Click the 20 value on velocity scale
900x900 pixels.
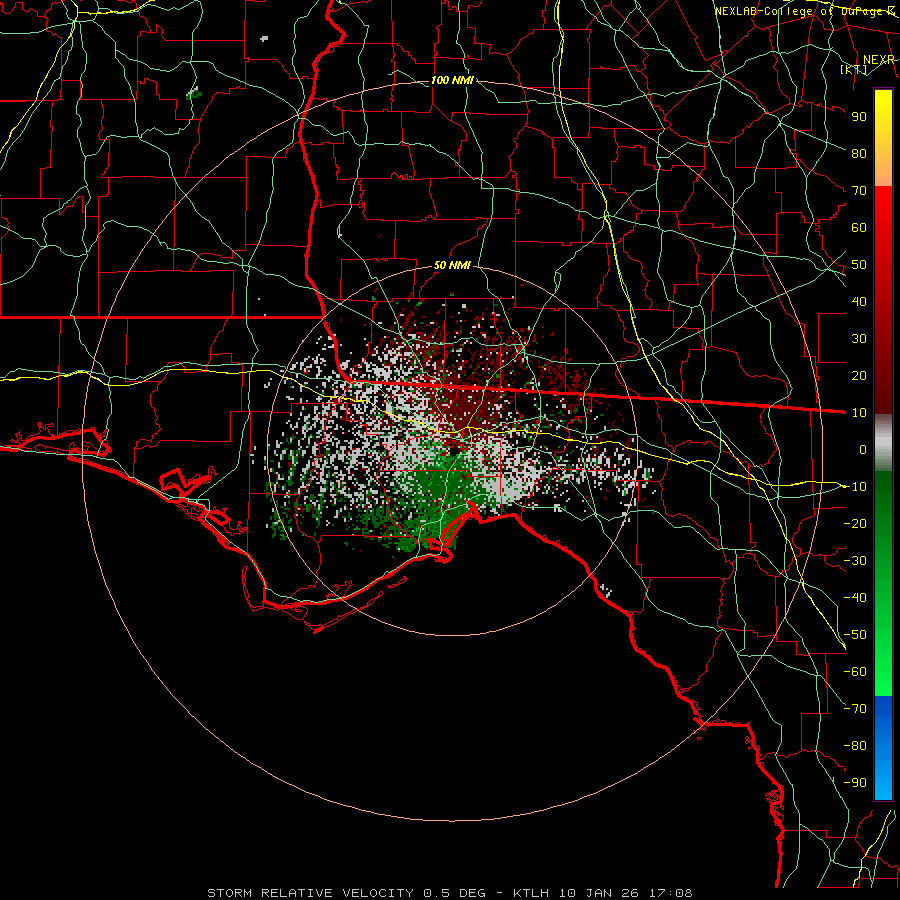point(859,375)
